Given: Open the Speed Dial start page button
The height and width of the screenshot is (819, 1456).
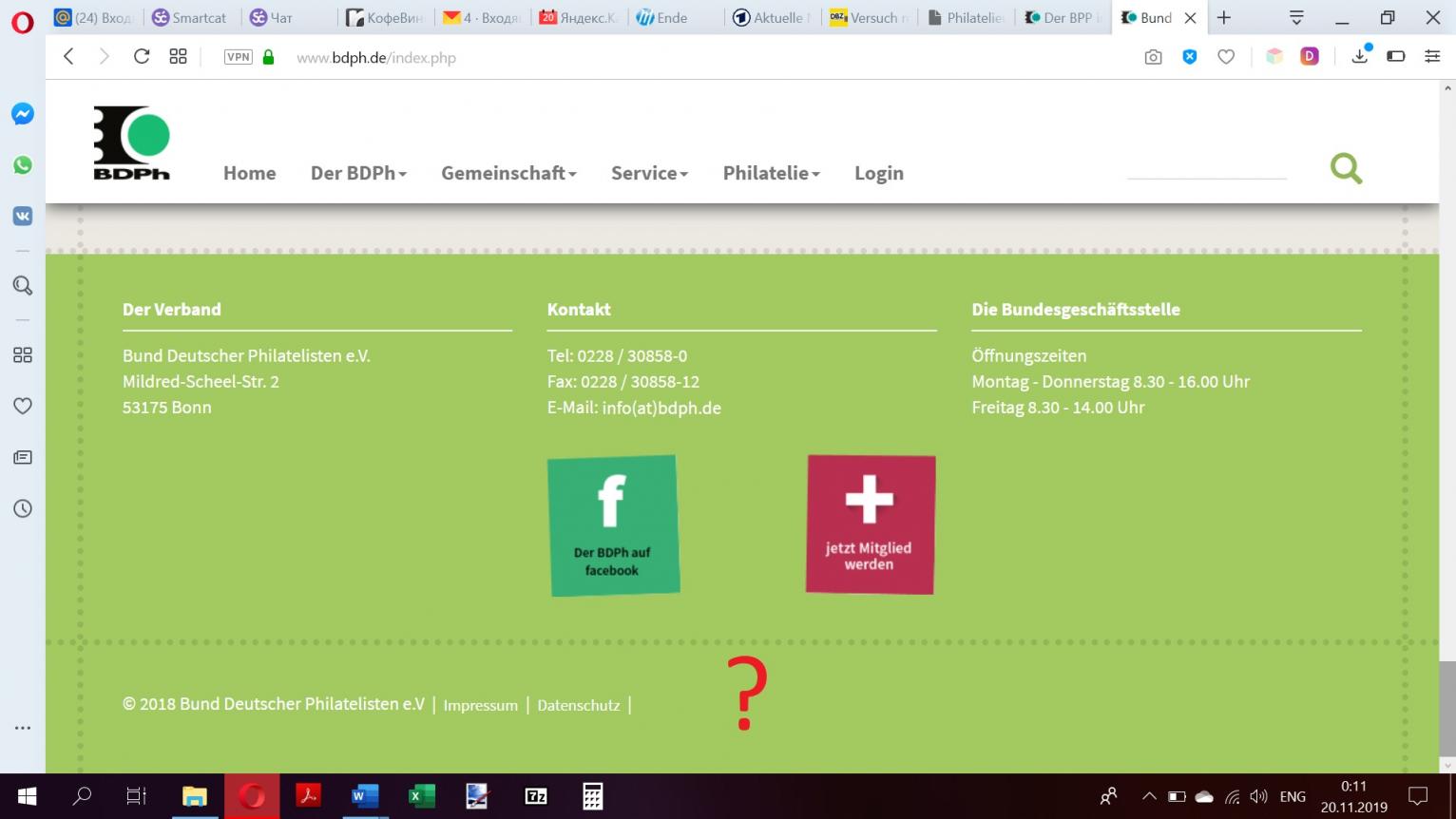Looking at the screenshot, I should pyautogui.click(x=178, y=57).
